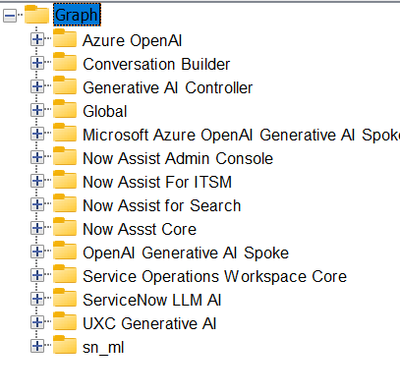Viewport: 400px width, 392px height.
Task: Click Service Operations Workspace Core folder icon
Action: [65, 275]
